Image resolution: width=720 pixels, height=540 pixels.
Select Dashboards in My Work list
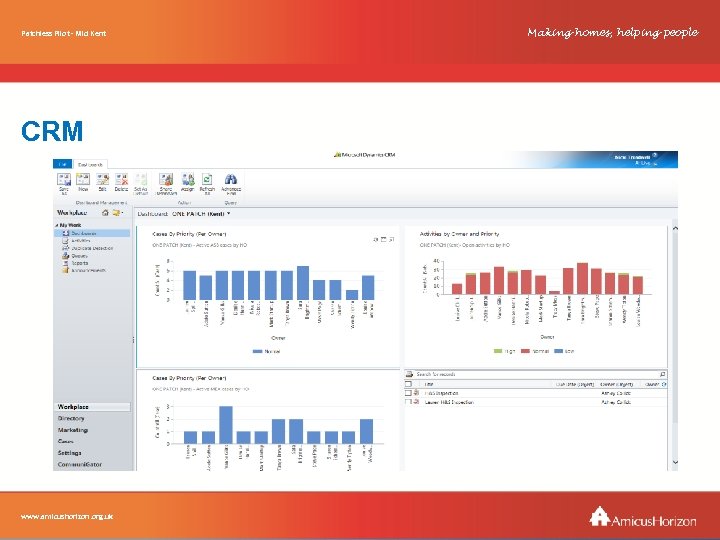92,233
